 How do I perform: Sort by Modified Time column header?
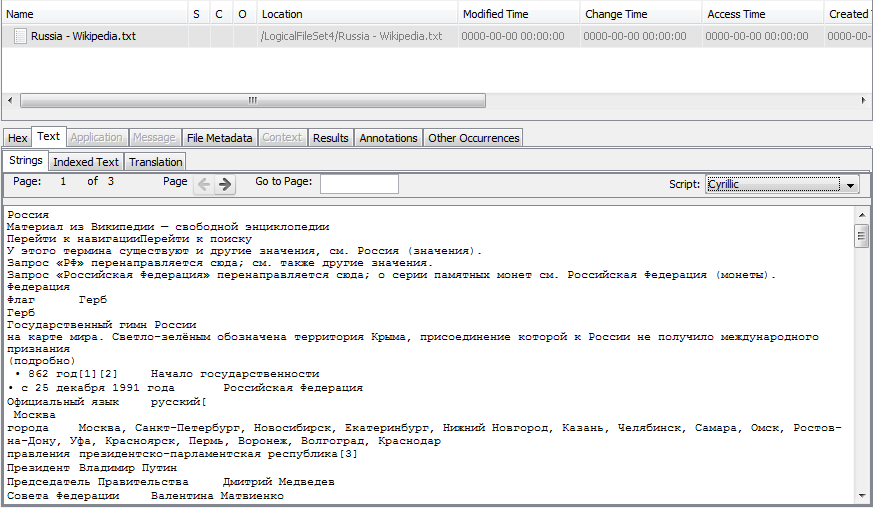[x=518, y=14]
